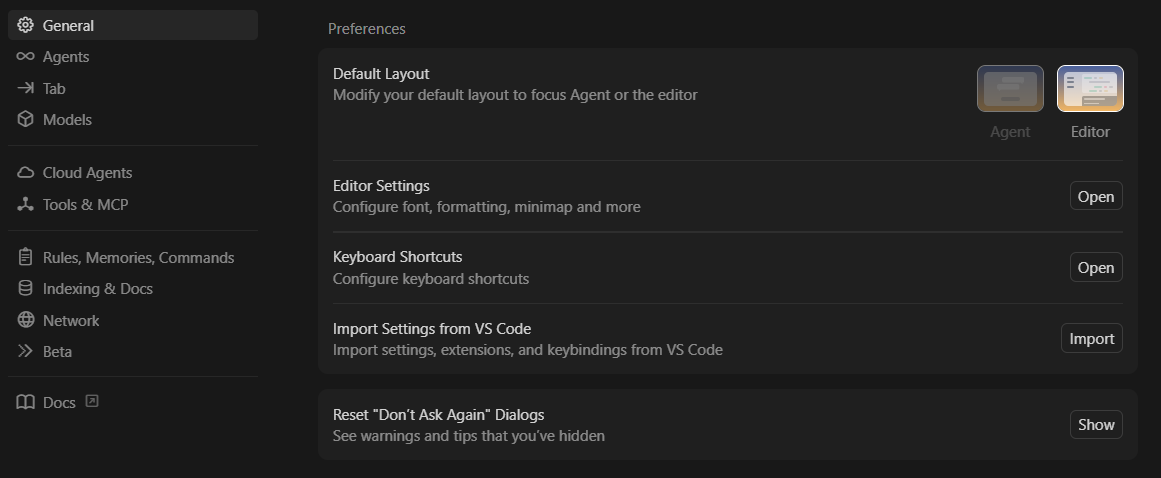Click the Docs book icon
1161x478 pixels.
[x=25, y=402]
